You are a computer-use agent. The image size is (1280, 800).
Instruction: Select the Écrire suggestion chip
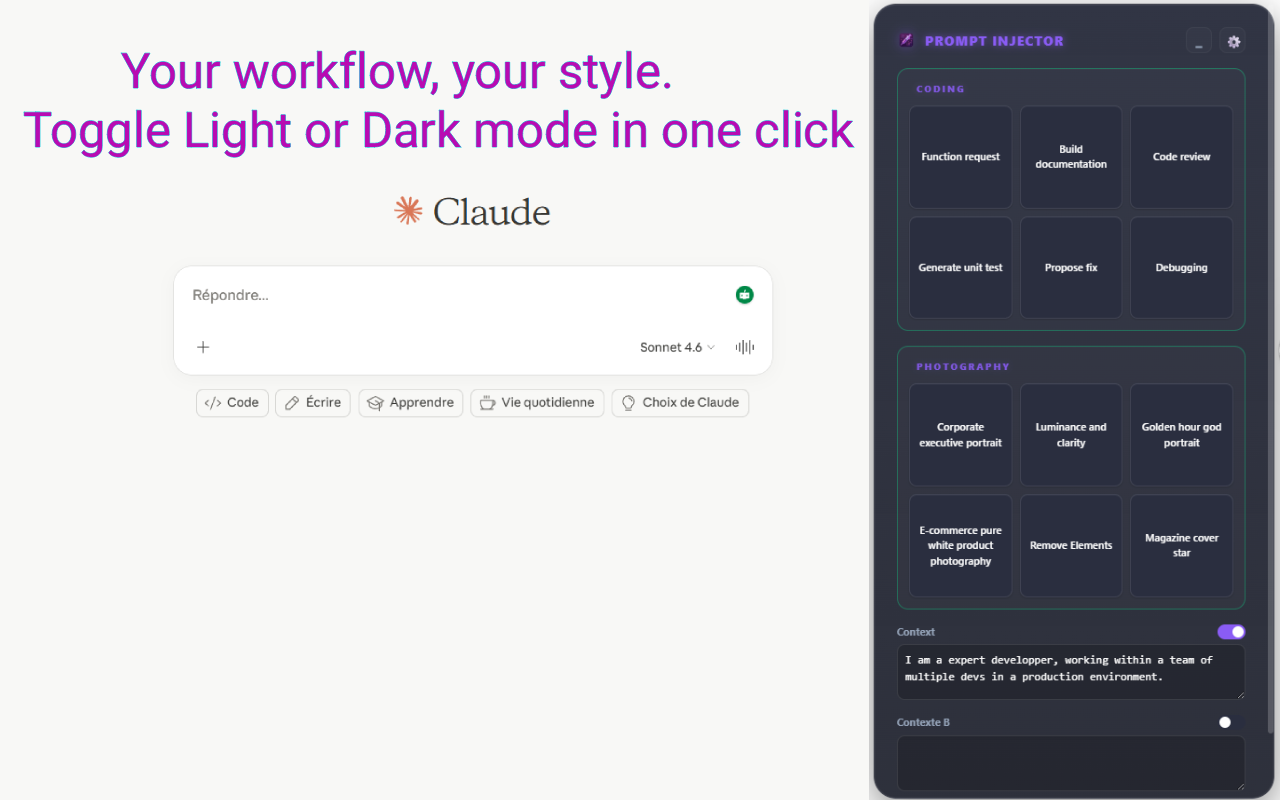tap(313, 403)
